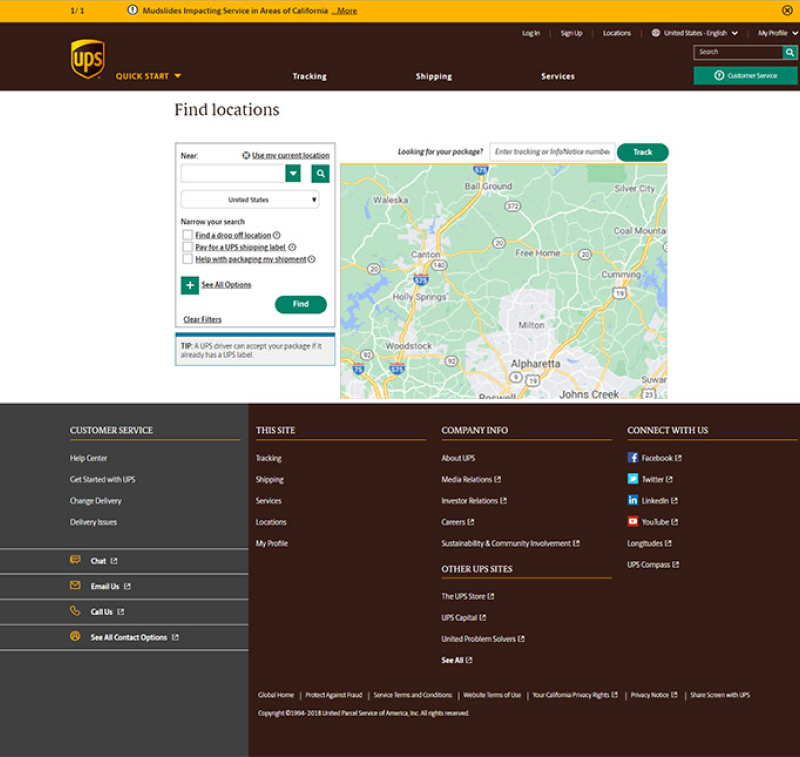Open Help Center footer link
Image resolution: width=800 pixels, height=757 pixels.
click(x=89, y=458)
